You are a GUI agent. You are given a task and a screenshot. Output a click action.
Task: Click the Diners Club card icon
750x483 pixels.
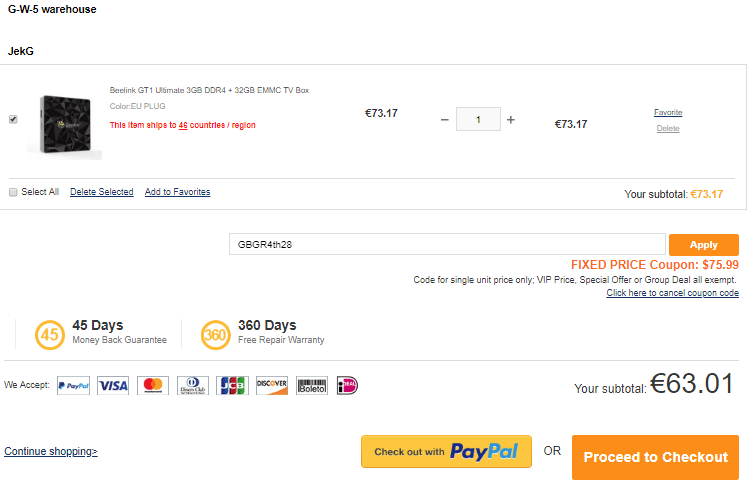coord(192,385)
